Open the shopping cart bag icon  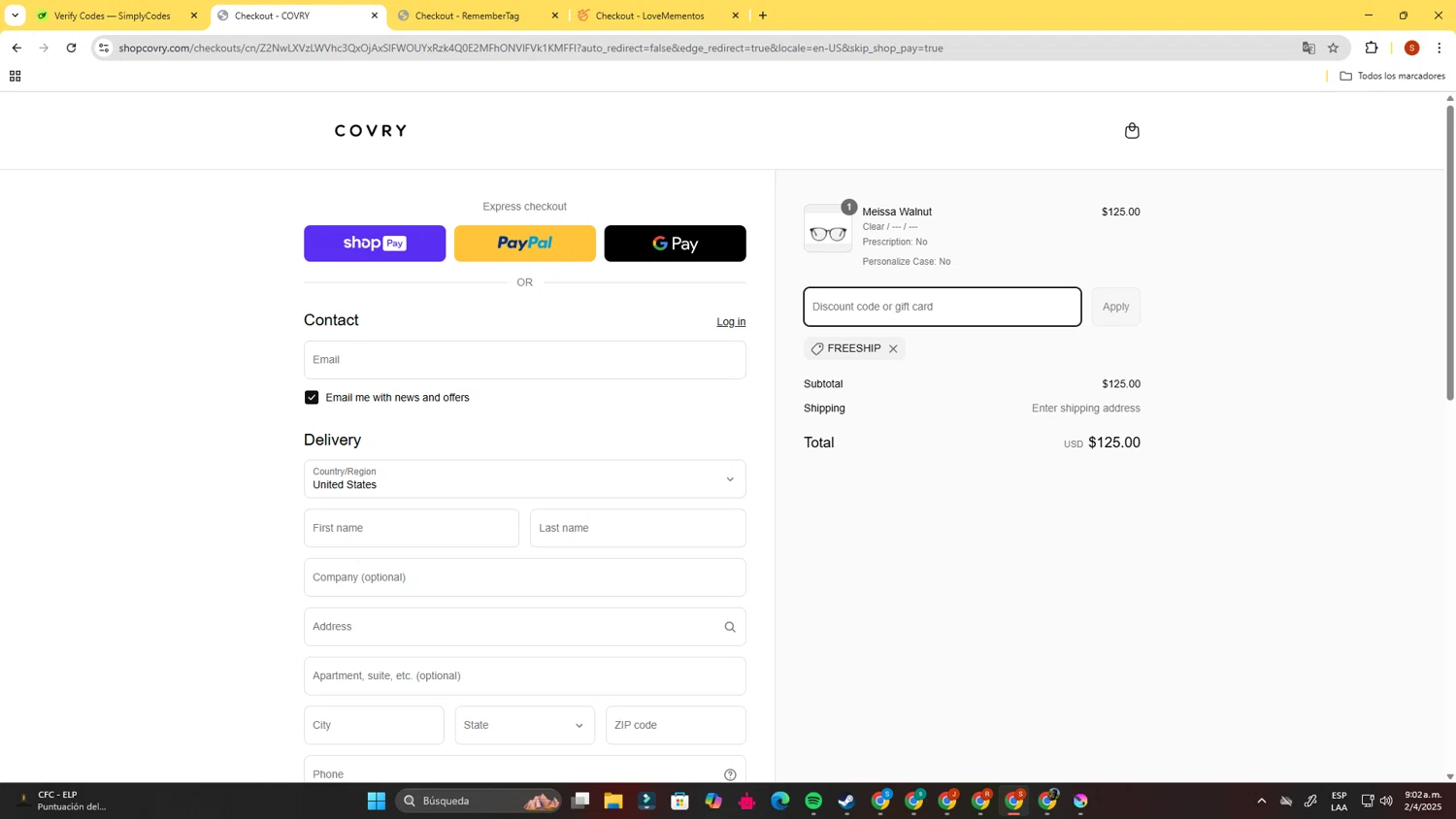[1132, 131]
